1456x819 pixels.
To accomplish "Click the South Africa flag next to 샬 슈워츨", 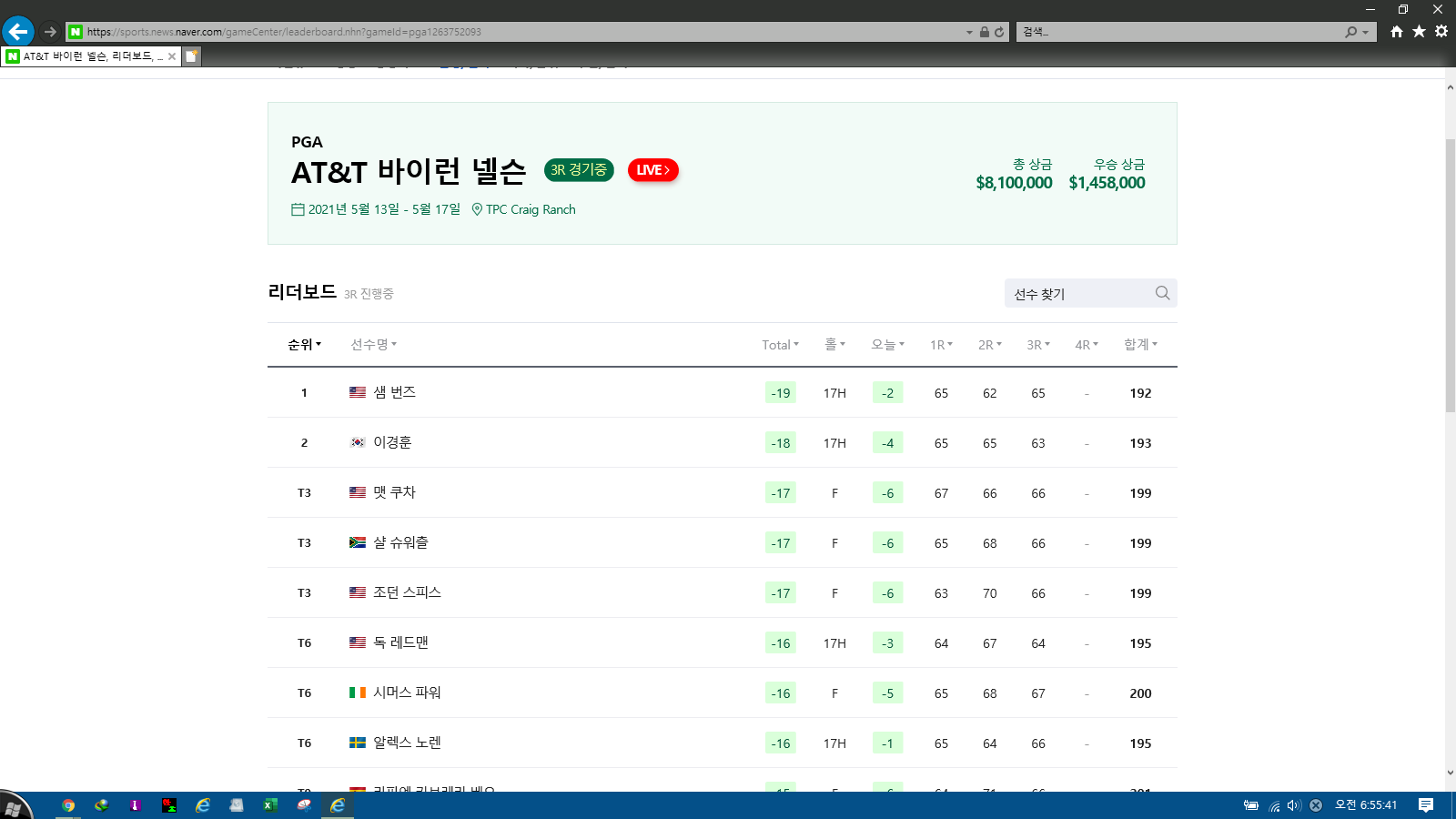I will tap(358, 542).
